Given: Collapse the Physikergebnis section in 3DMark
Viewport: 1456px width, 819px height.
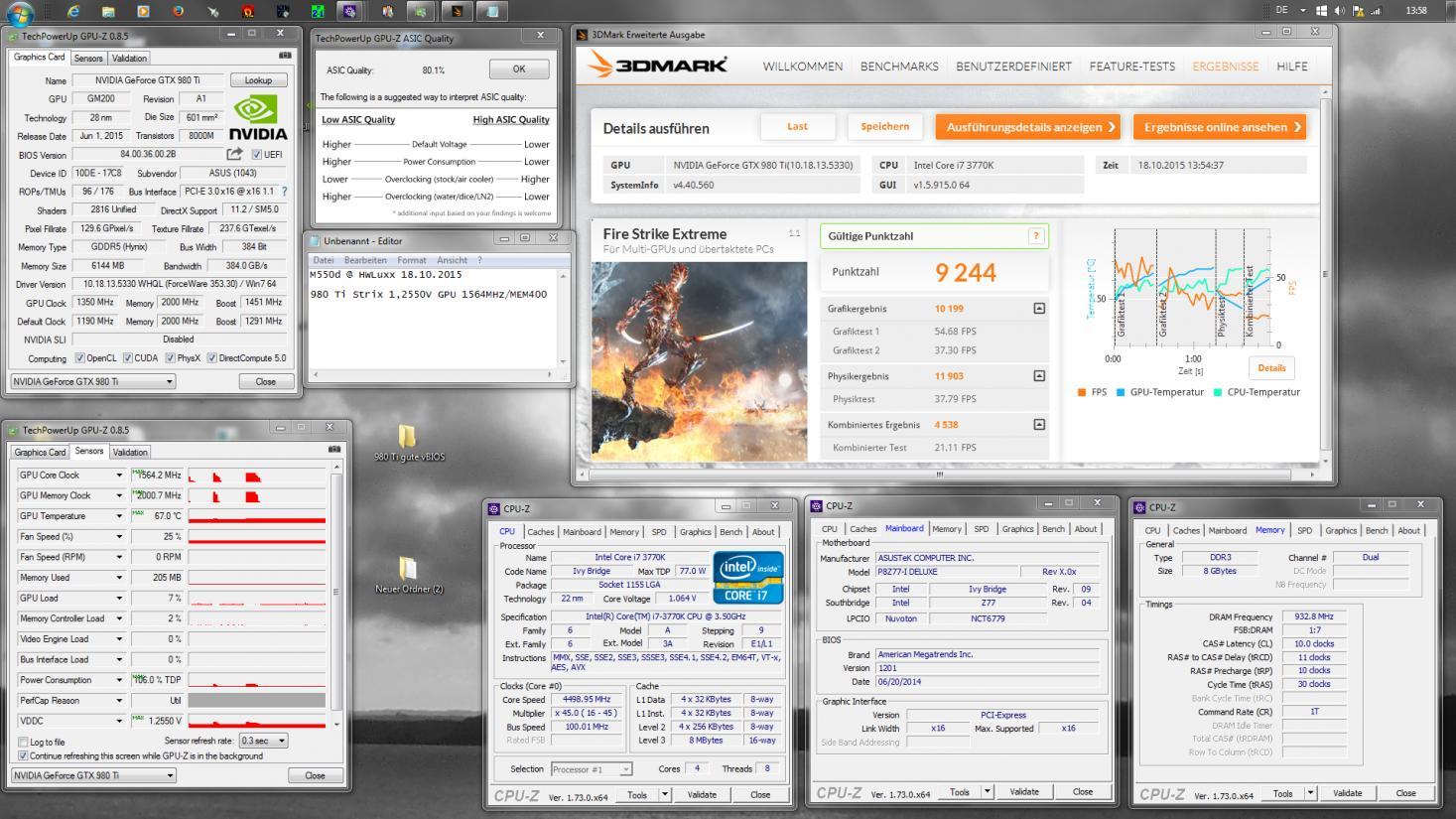Looking at the screenshot, I should tap(1039, 375).
